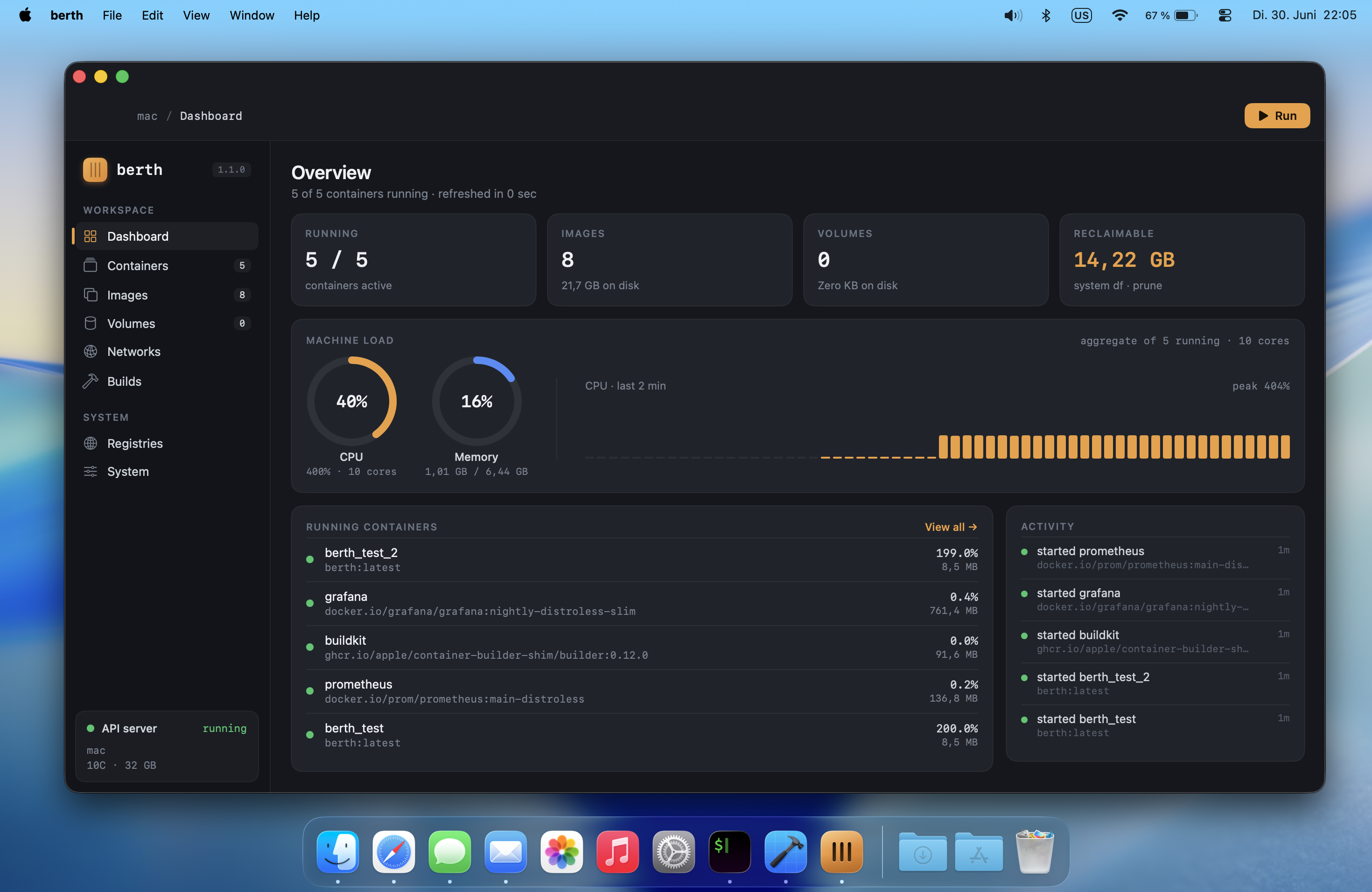
Task: Open the Terminal app in Dock
Action: (x=730, y=851)
